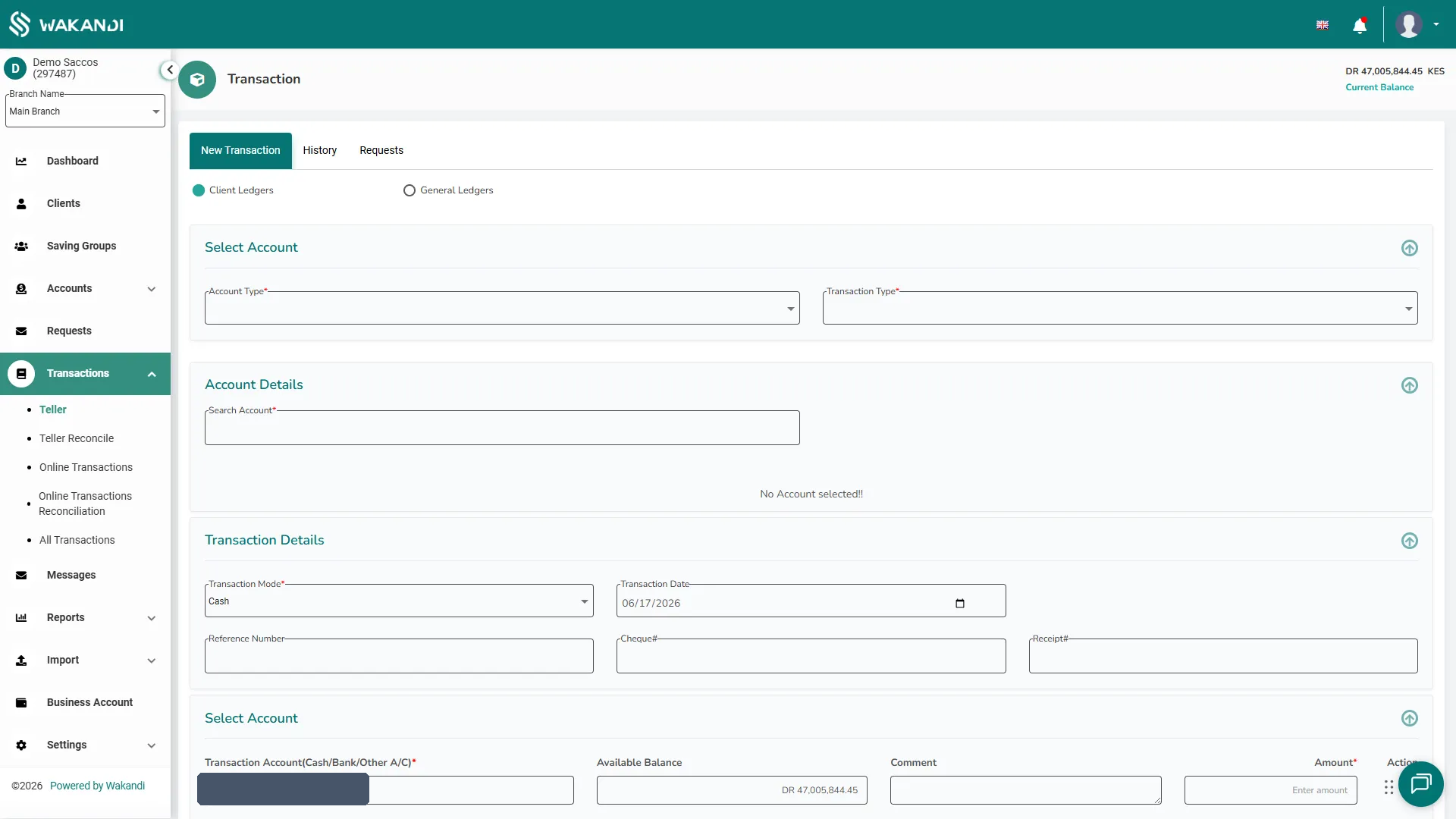The width and height of the screenshot is (1456, 819).
Task: Open the Messages page
Action: (71, 575)
